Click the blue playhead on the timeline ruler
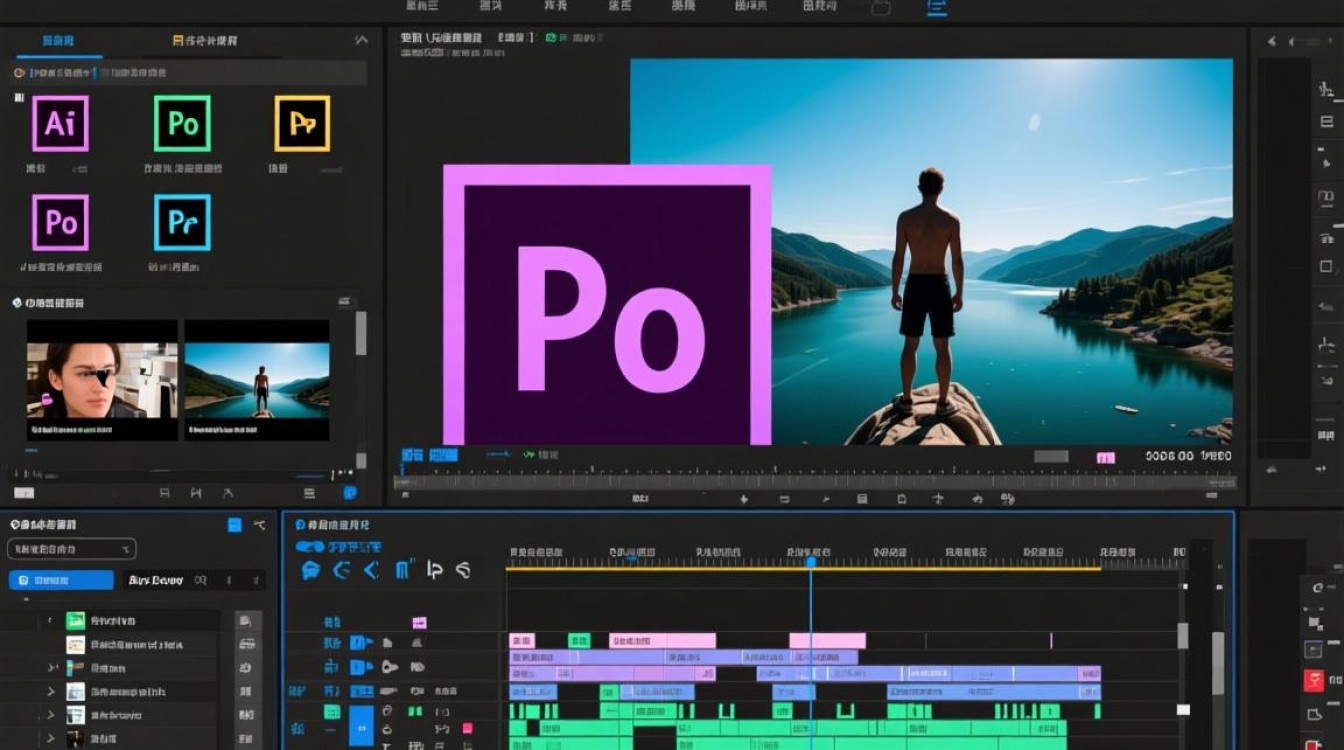This screenshot has width=1344, height=750. point(811,562)
